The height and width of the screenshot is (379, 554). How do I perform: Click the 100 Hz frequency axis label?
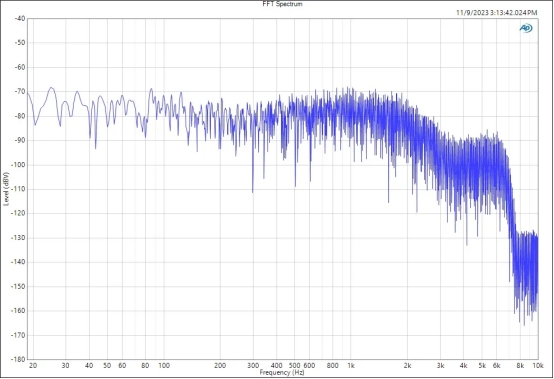164,366
